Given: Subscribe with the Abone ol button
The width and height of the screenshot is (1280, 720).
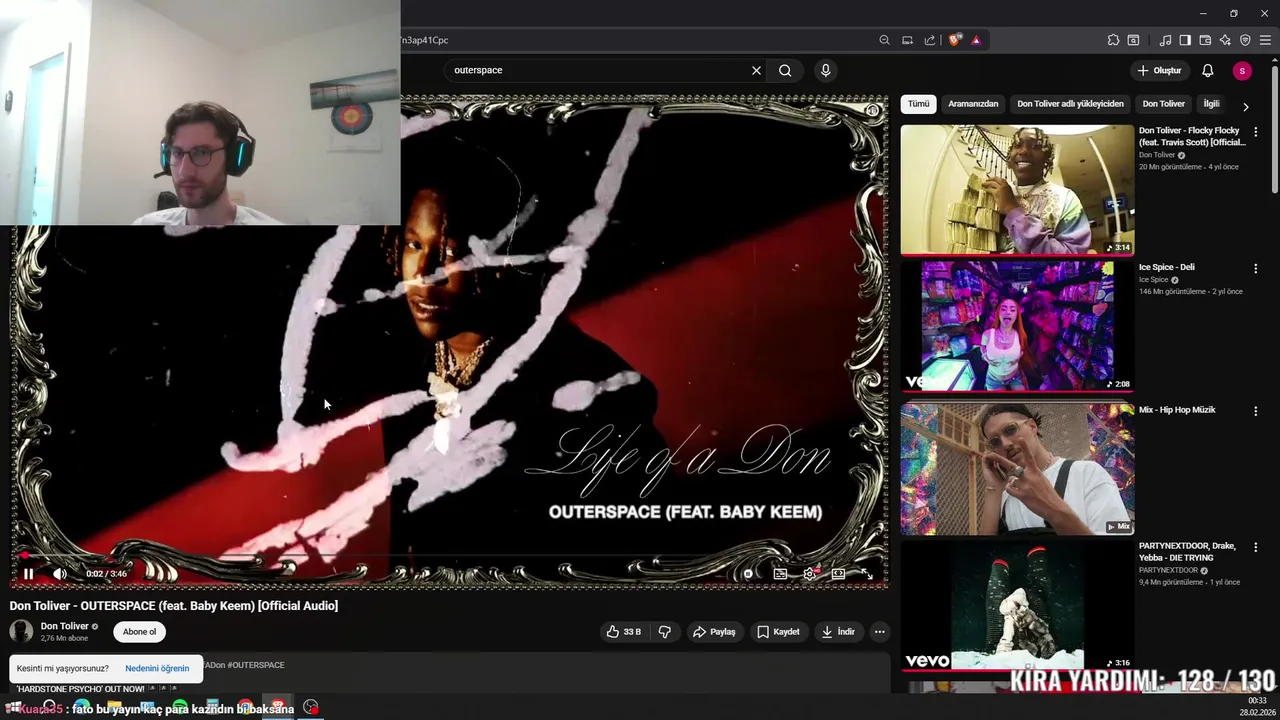Looking at the screenshot, I should pyautogui.click(x=139, y=632).
